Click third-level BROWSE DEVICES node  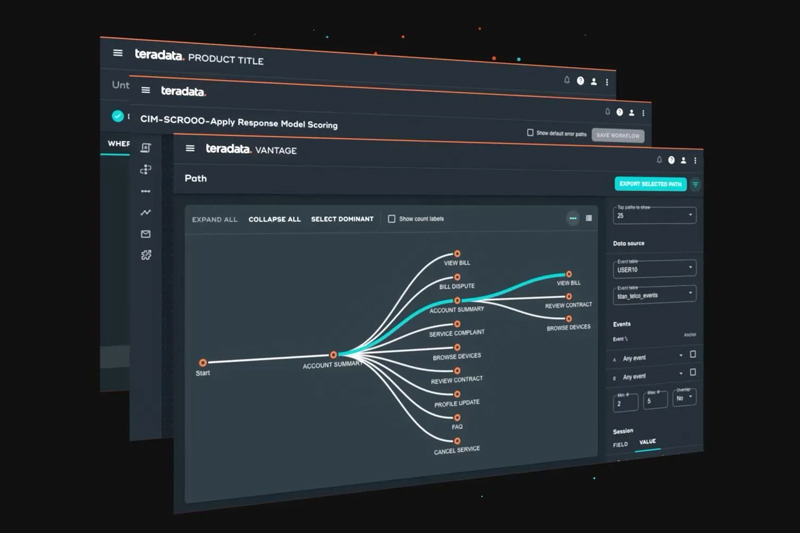pos(569,319)
